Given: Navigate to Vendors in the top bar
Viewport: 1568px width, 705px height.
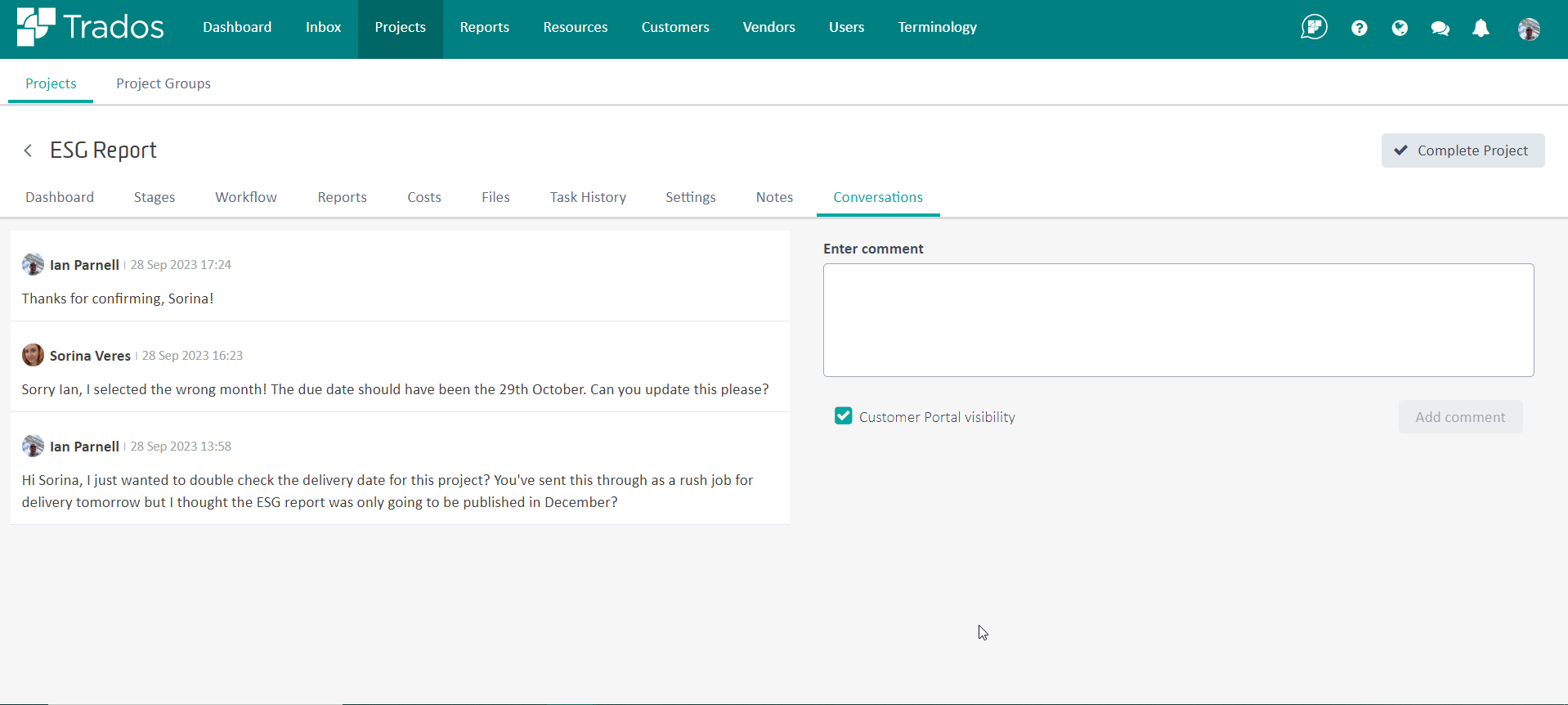Looking at the screenshot, I should click(x=768, y=27).
